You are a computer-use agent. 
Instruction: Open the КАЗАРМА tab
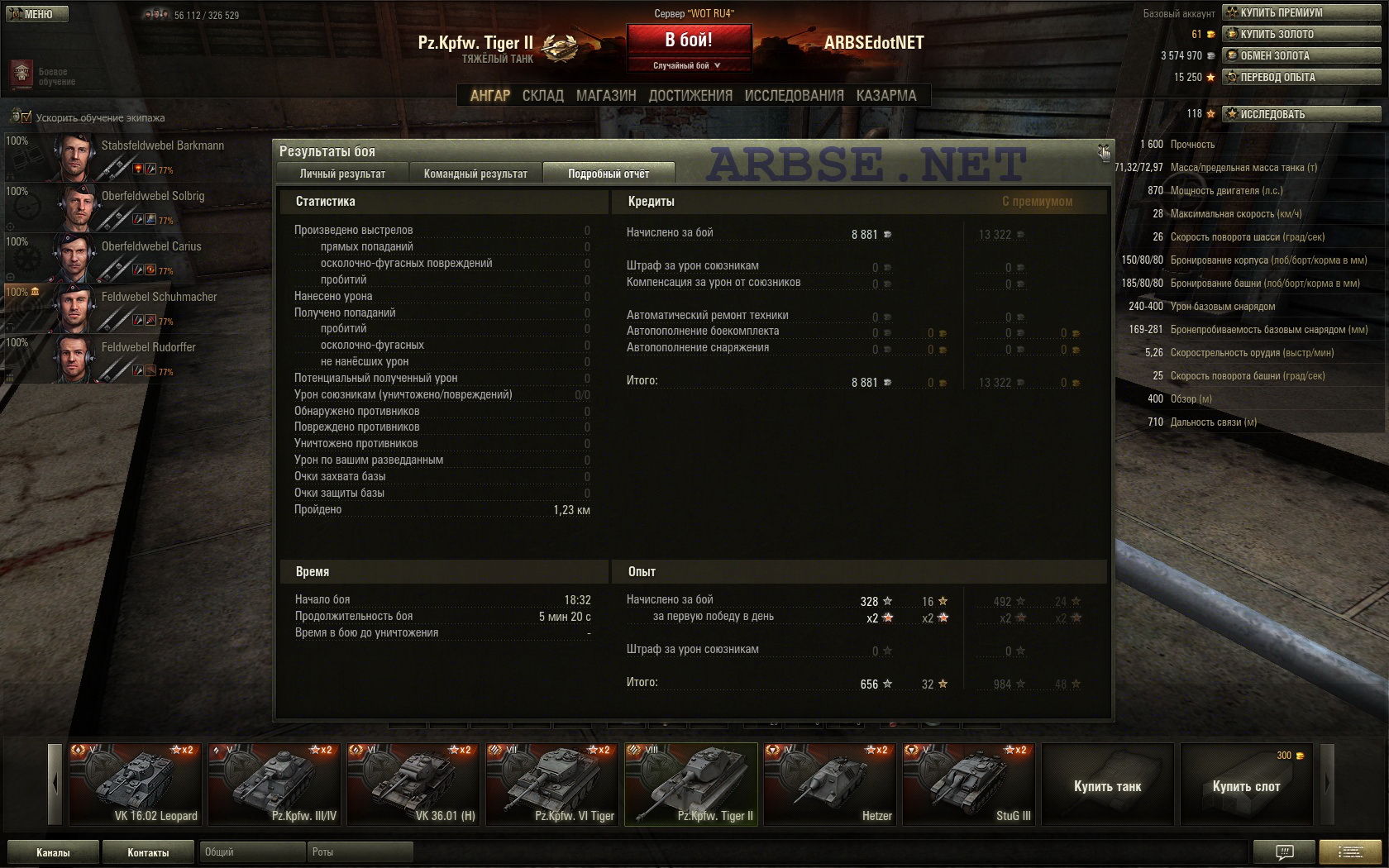[x=886, y=96]
